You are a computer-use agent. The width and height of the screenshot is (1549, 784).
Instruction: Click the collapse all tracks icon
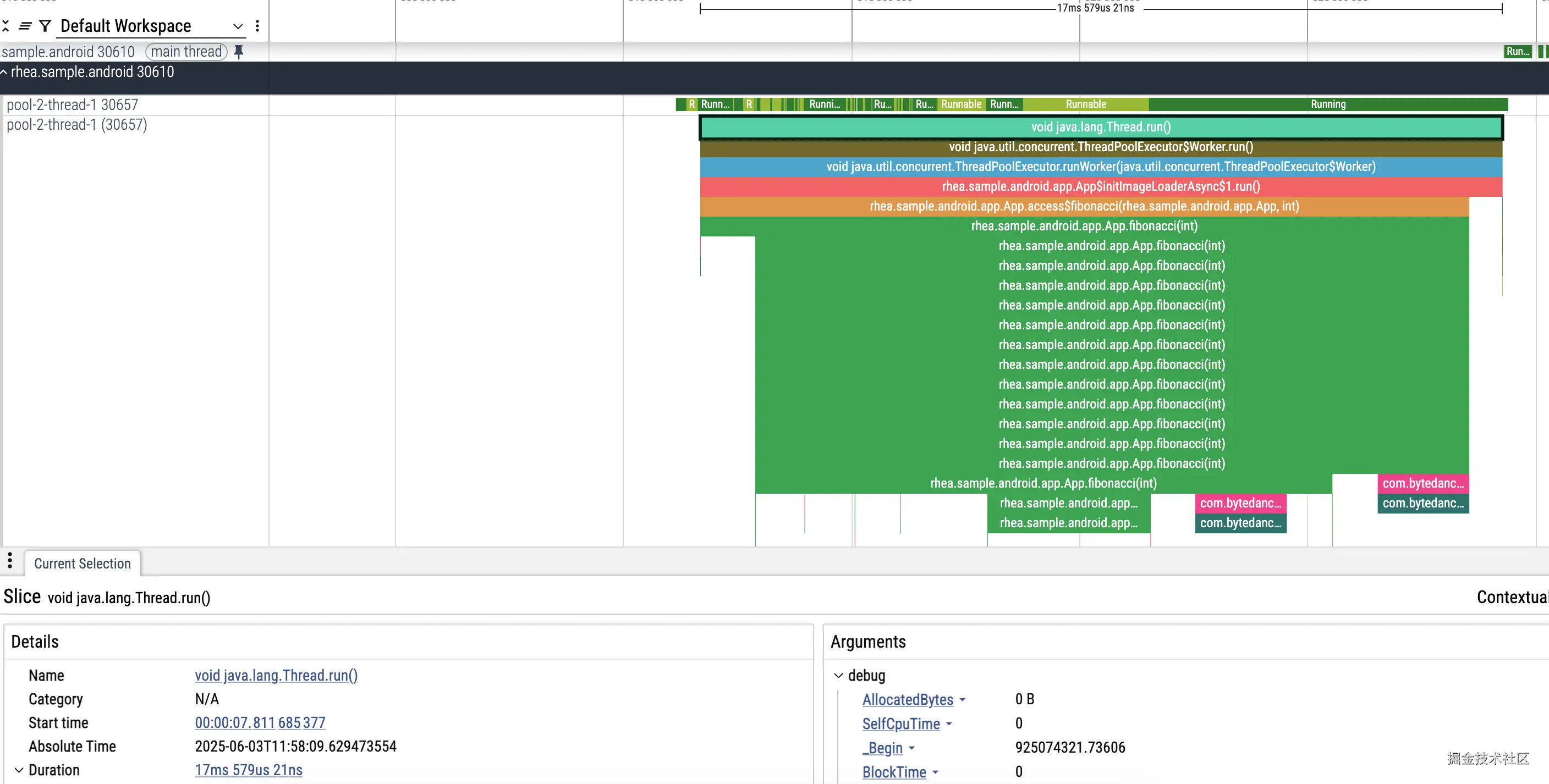pyautogui.click(x=6, y=26)
